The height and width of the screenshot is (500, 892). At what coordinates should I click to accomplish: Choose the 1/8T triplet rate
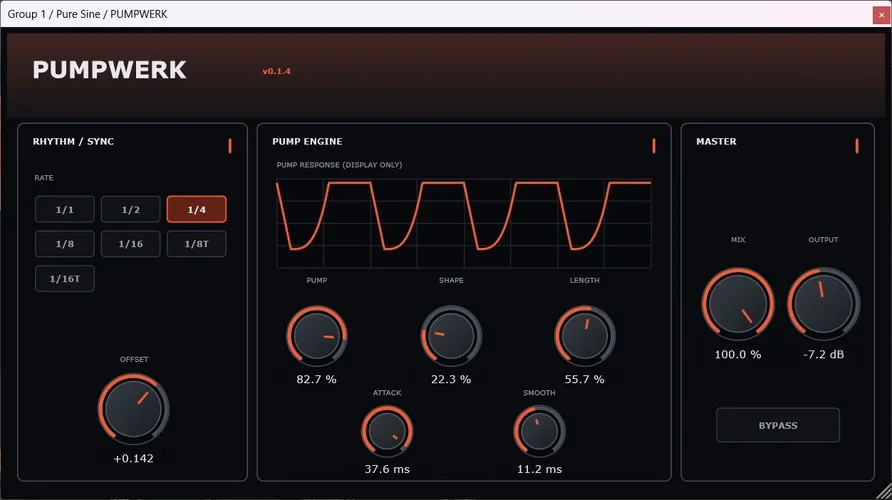[196, 244]
